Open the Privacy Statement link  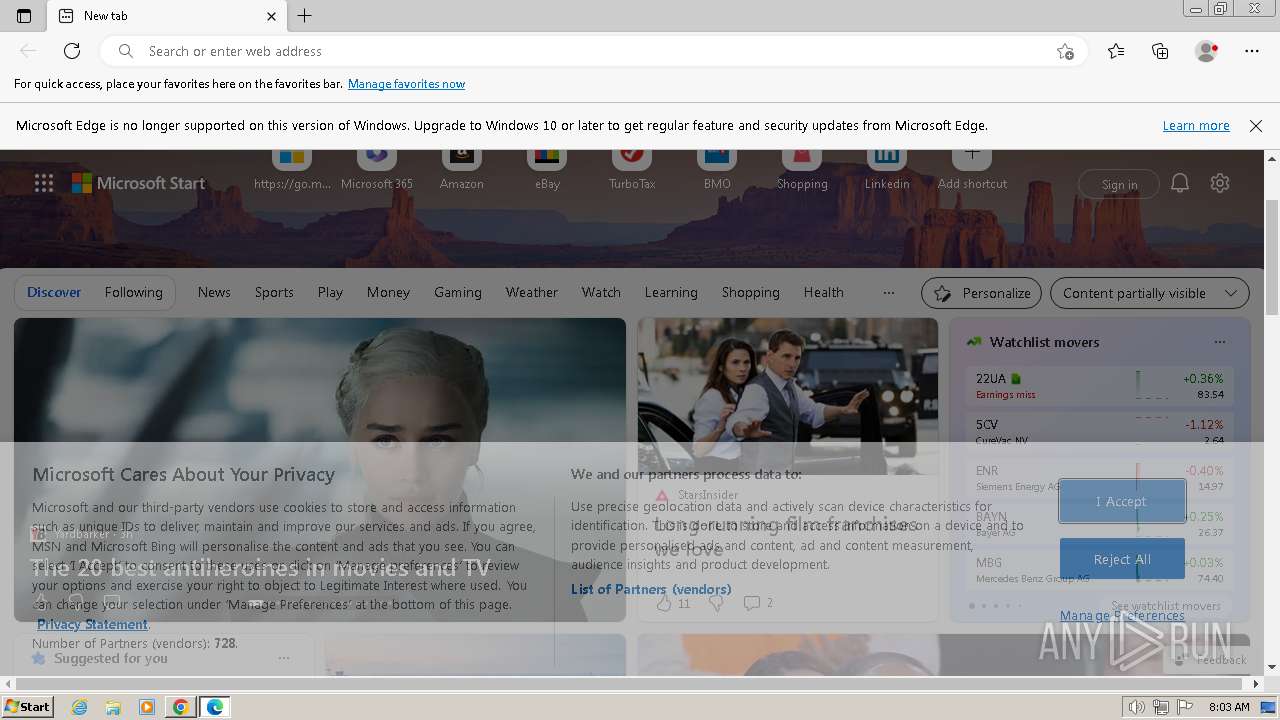pos(93,624)
